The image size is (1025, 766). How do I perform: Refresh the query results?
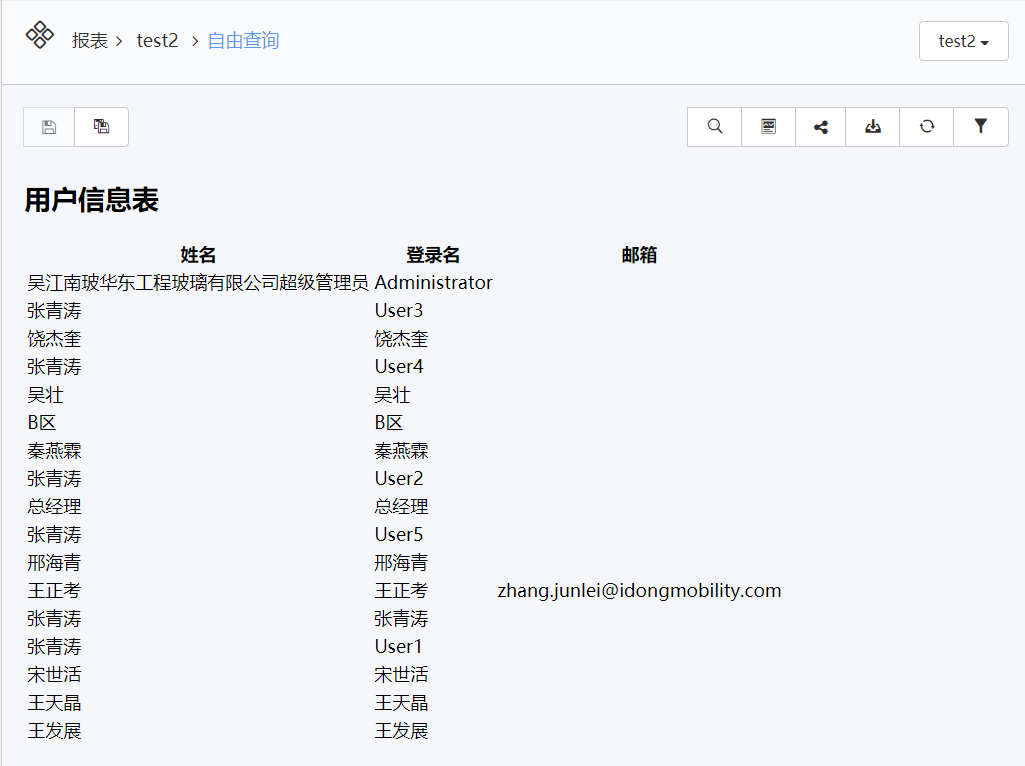(927, 127)
